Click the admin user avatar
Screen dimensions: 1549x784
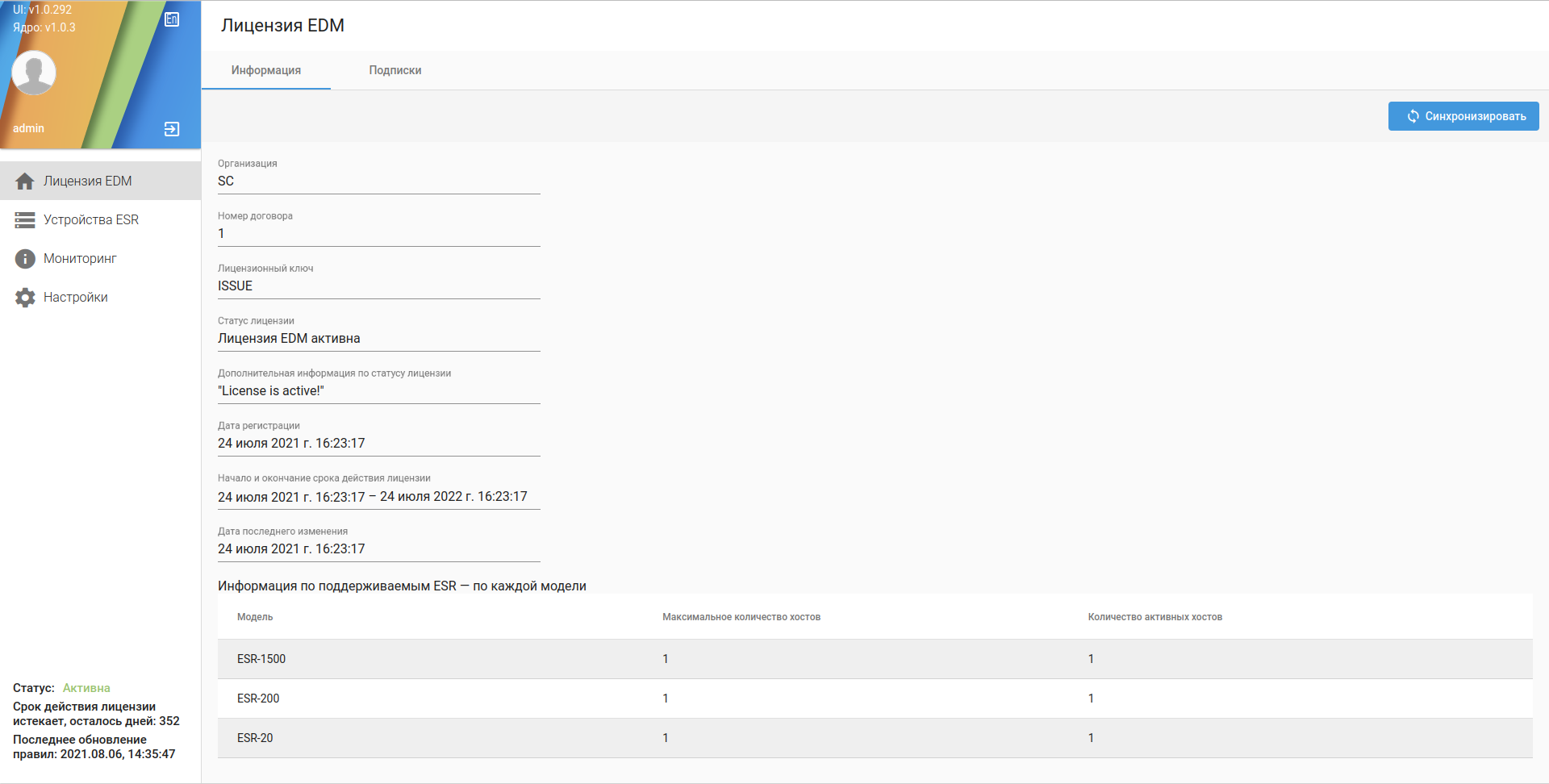click(x=34, y=73)
